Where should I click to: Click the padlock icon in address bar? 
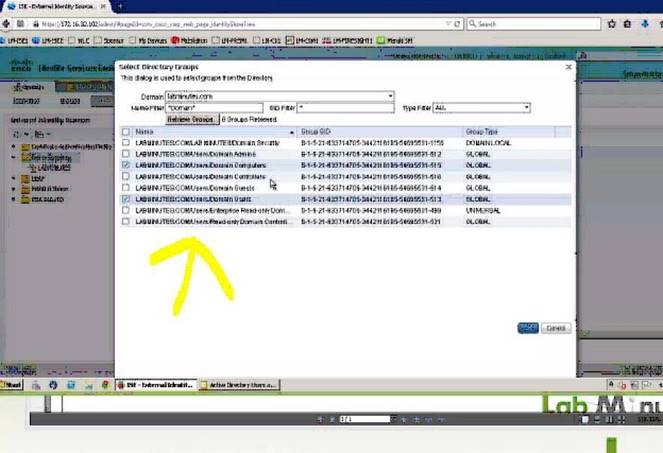(36, 24)
